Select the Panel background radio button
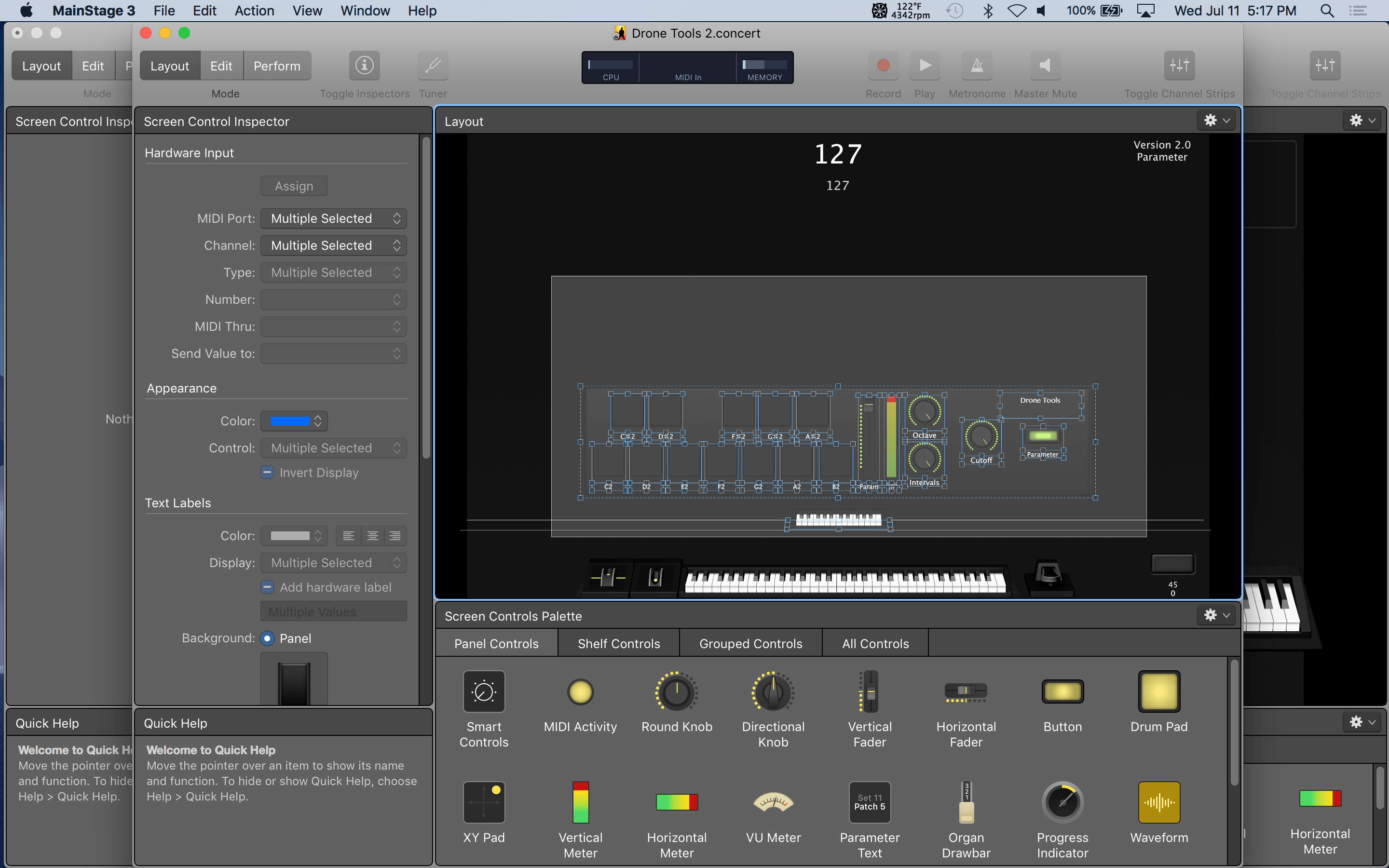The height and width of the screenshot is (868, 1389). (267, 638)
